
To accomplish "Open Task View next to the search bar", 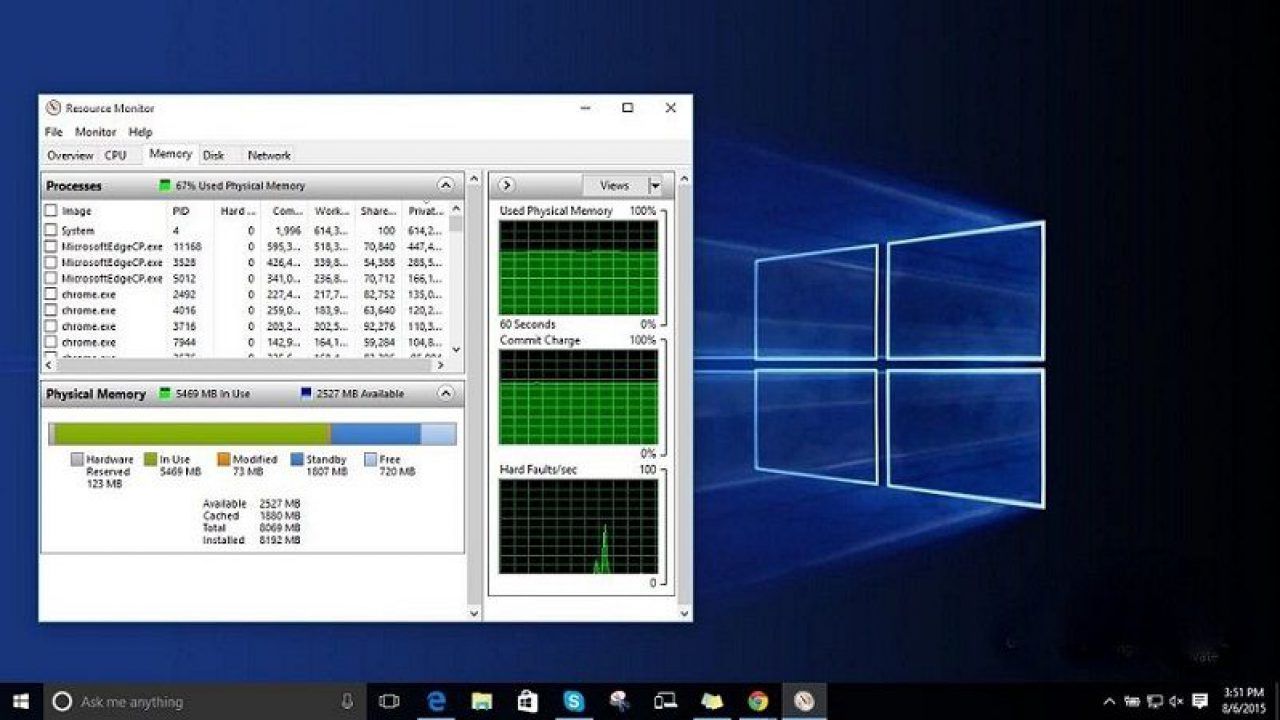I will [390, 701].
